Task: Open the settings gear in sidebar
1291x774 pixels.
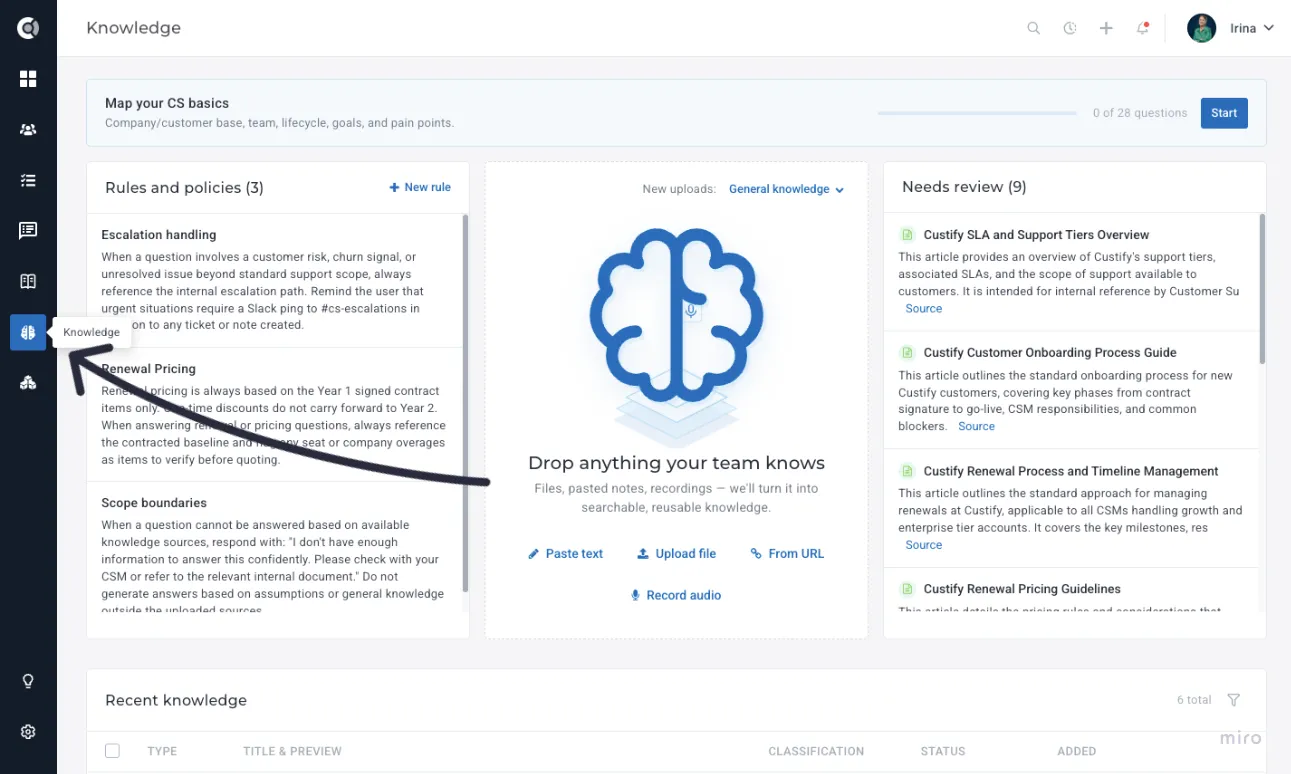Action: point(28,732)
